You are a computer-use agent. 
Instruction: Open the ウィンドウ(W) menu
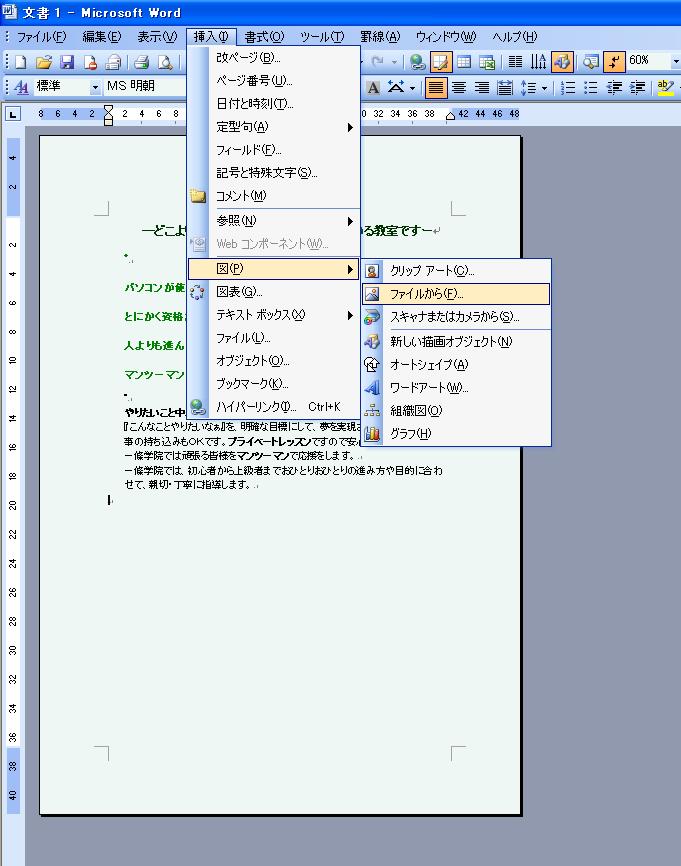[x=446, y=37]
